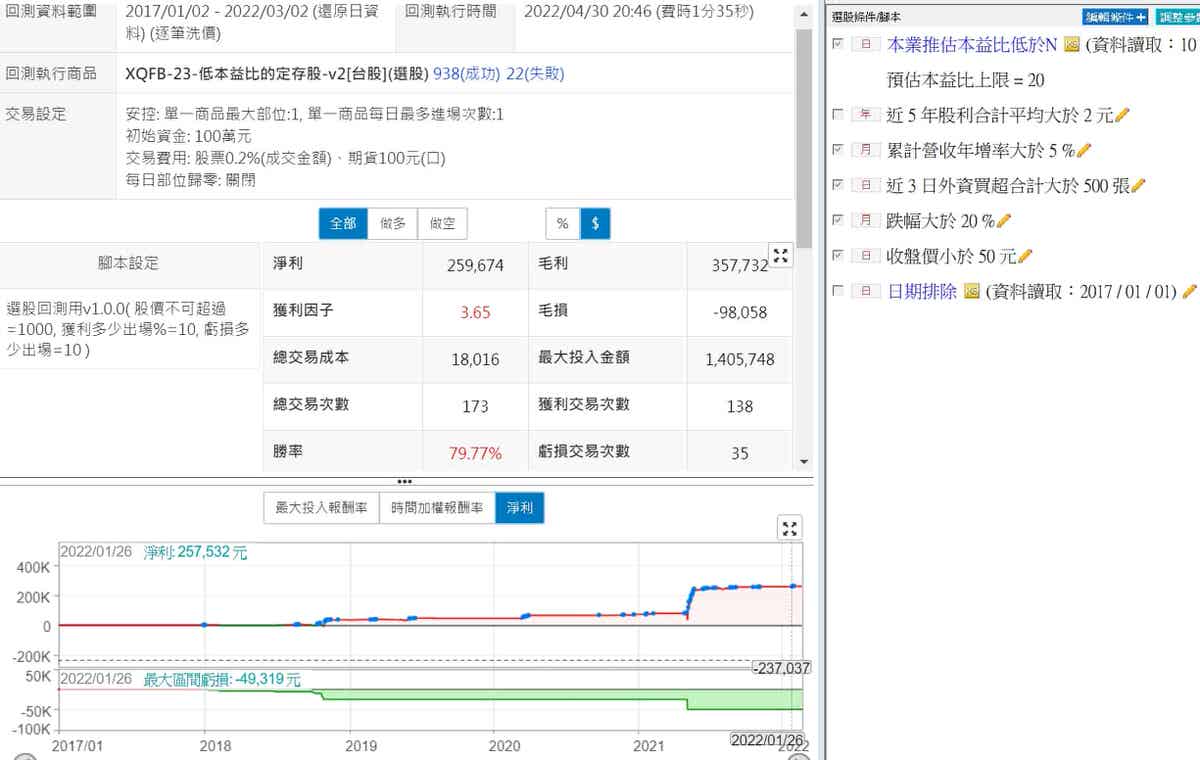Open the script icon beside 本業推估本益比低於N
The image size is (1200, 760).
[x=1071, y=44]
